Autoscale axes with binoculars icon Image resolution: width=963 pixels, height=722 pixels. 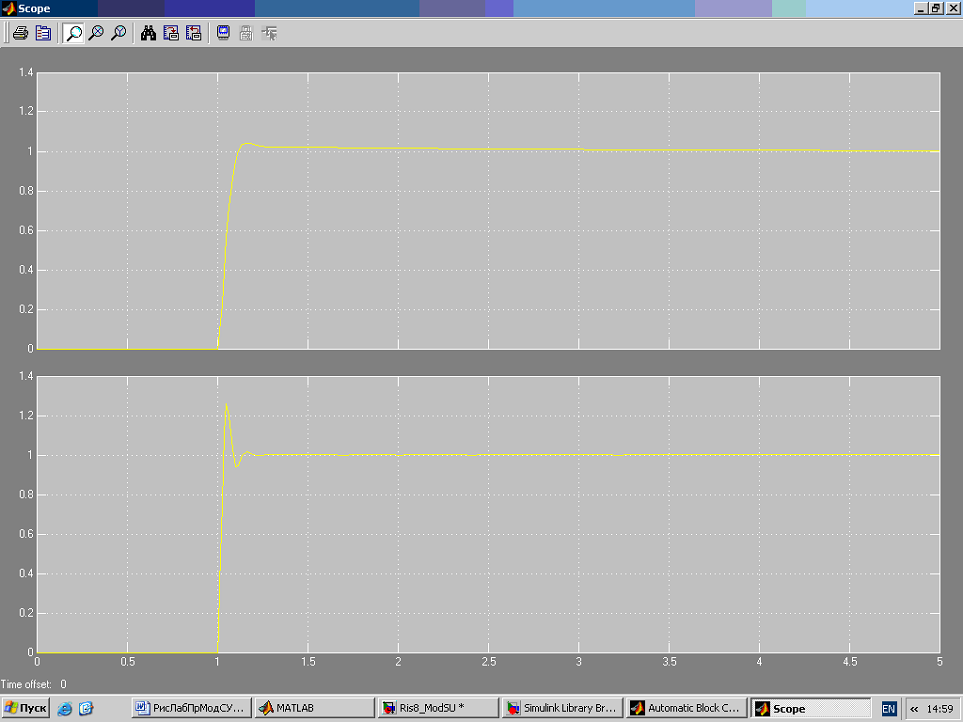click(x=148, y=33)
